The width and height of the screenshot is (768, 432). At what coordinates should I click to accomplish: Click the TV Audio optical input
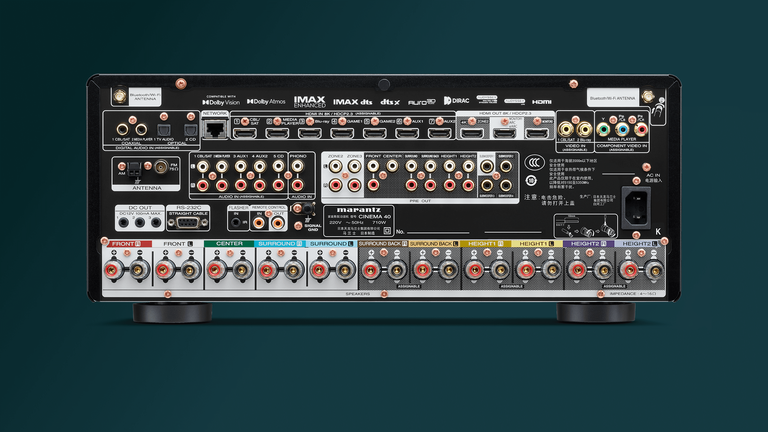pyautogui.click(x=163, y=129)
